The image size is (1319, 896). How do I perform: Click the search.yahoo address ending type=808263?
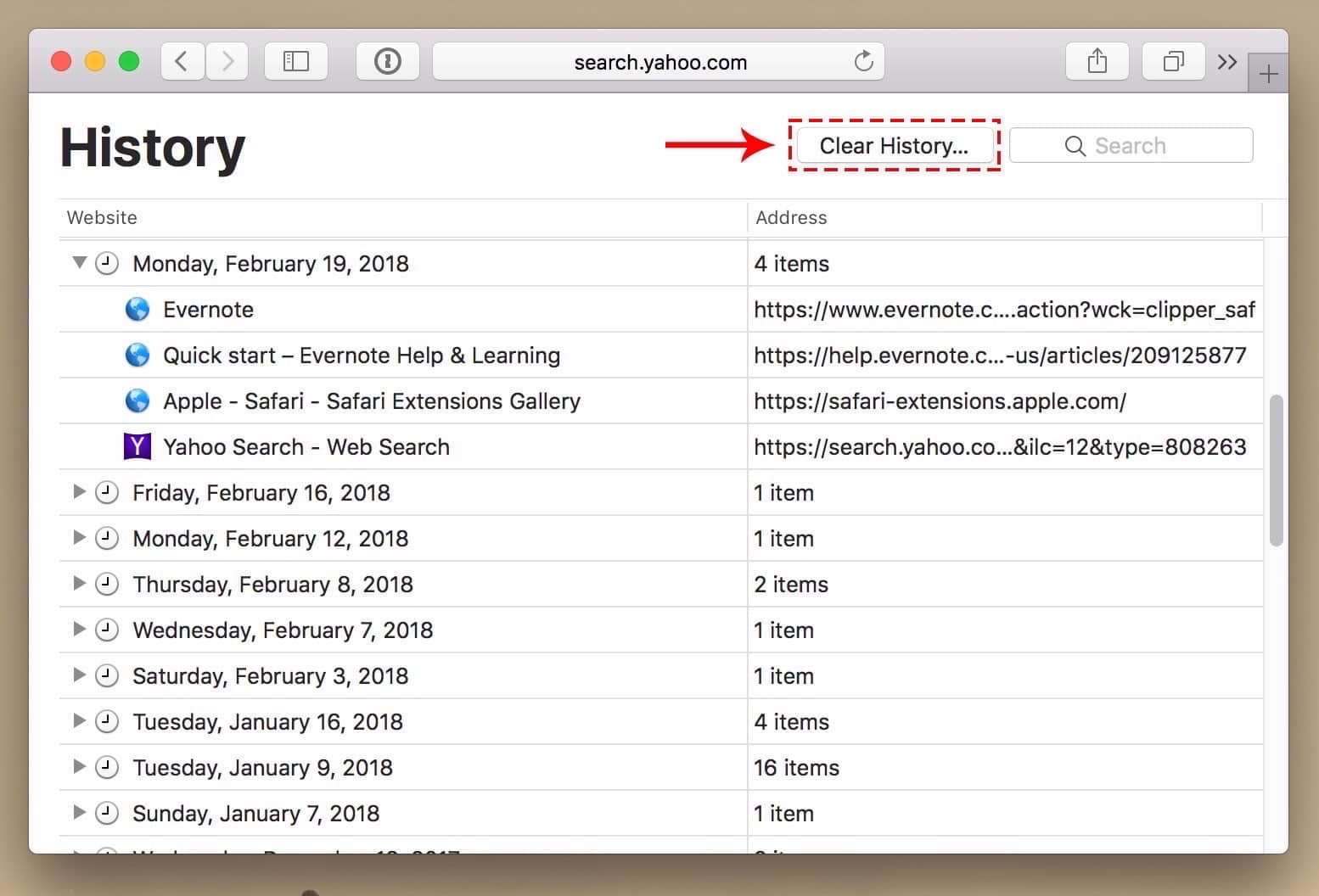pos(1000,447)
